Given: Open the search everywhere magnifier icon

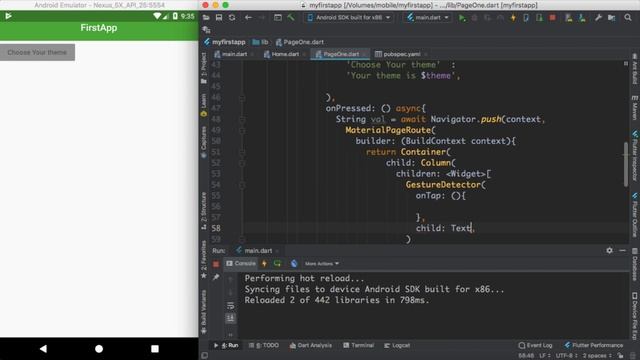Looking at the screenshot, I should [x=628, y=18].
